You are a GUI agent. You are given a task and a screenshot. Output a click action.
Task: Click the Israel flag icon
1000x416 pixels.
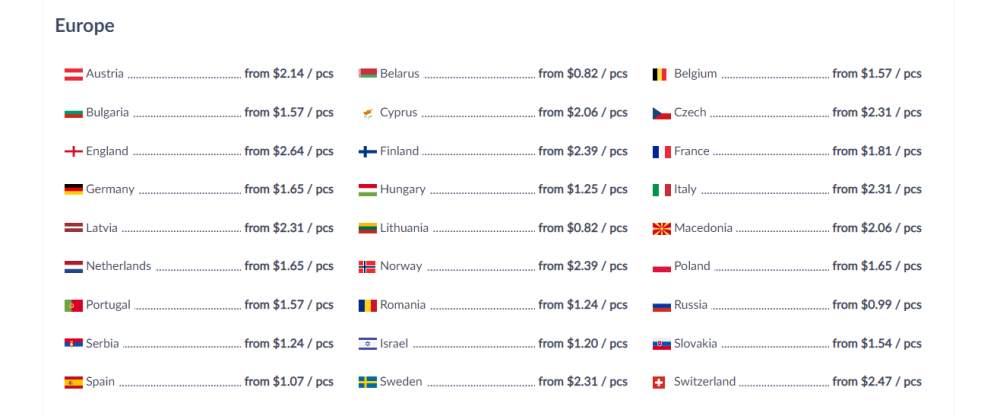367,344
